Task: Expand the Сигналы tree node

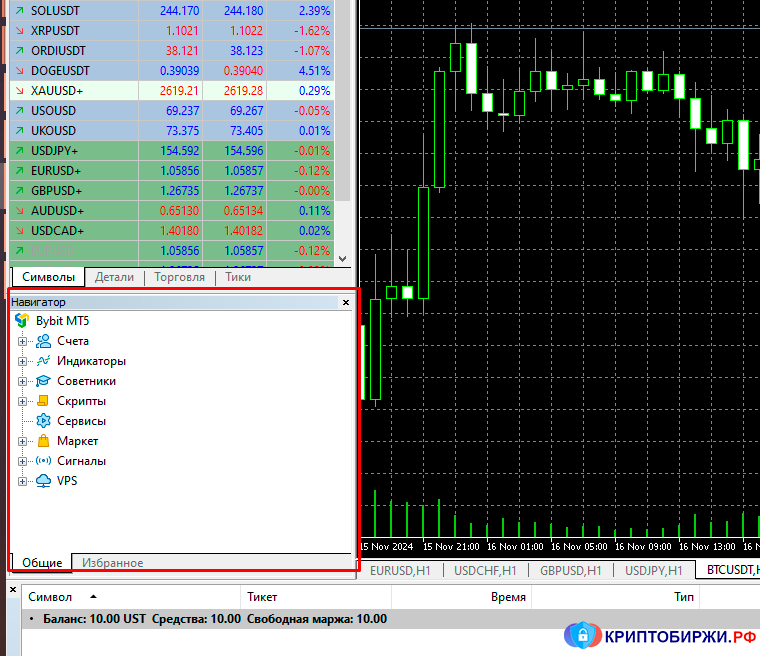Action: 22,461
